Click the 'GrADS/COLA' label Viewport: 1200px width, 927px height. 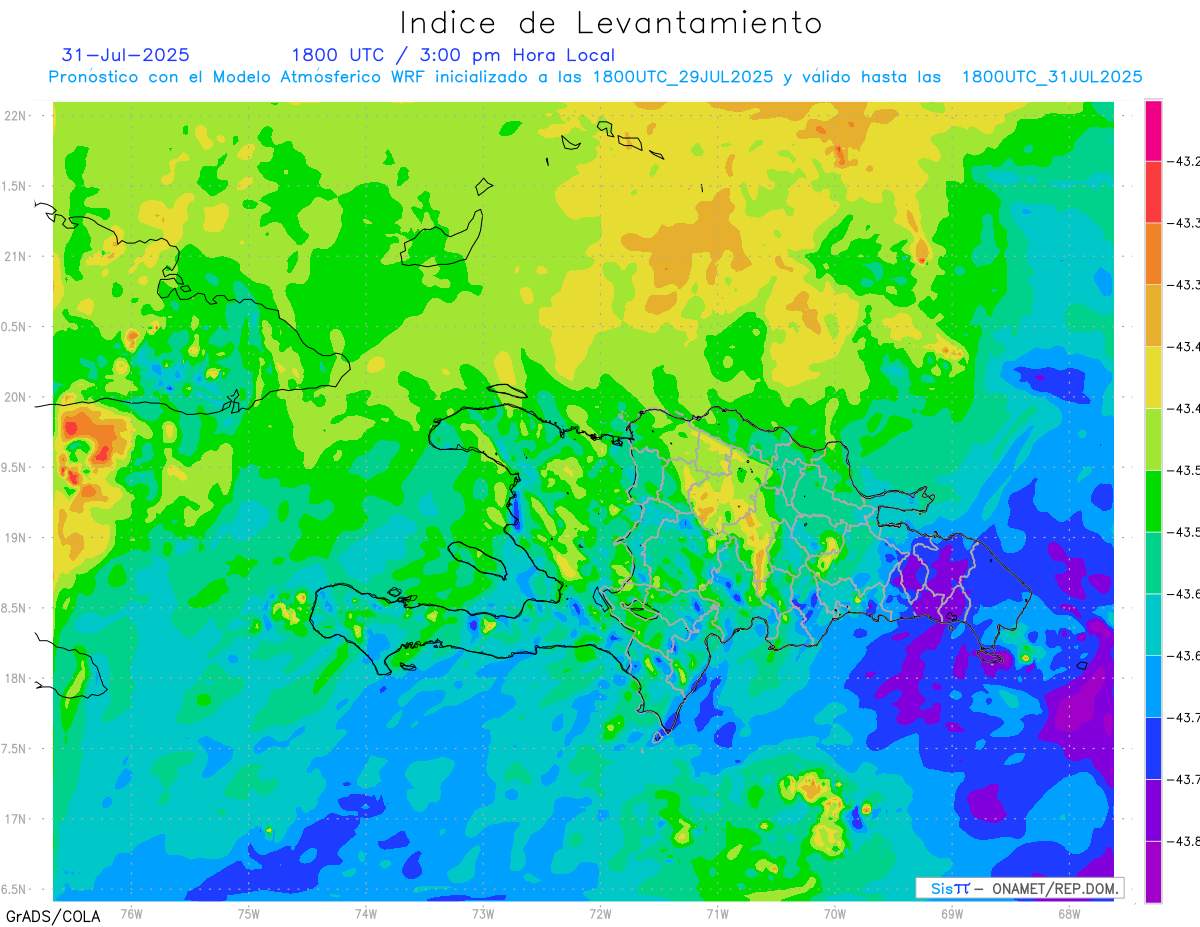click(x=51, y=916)
